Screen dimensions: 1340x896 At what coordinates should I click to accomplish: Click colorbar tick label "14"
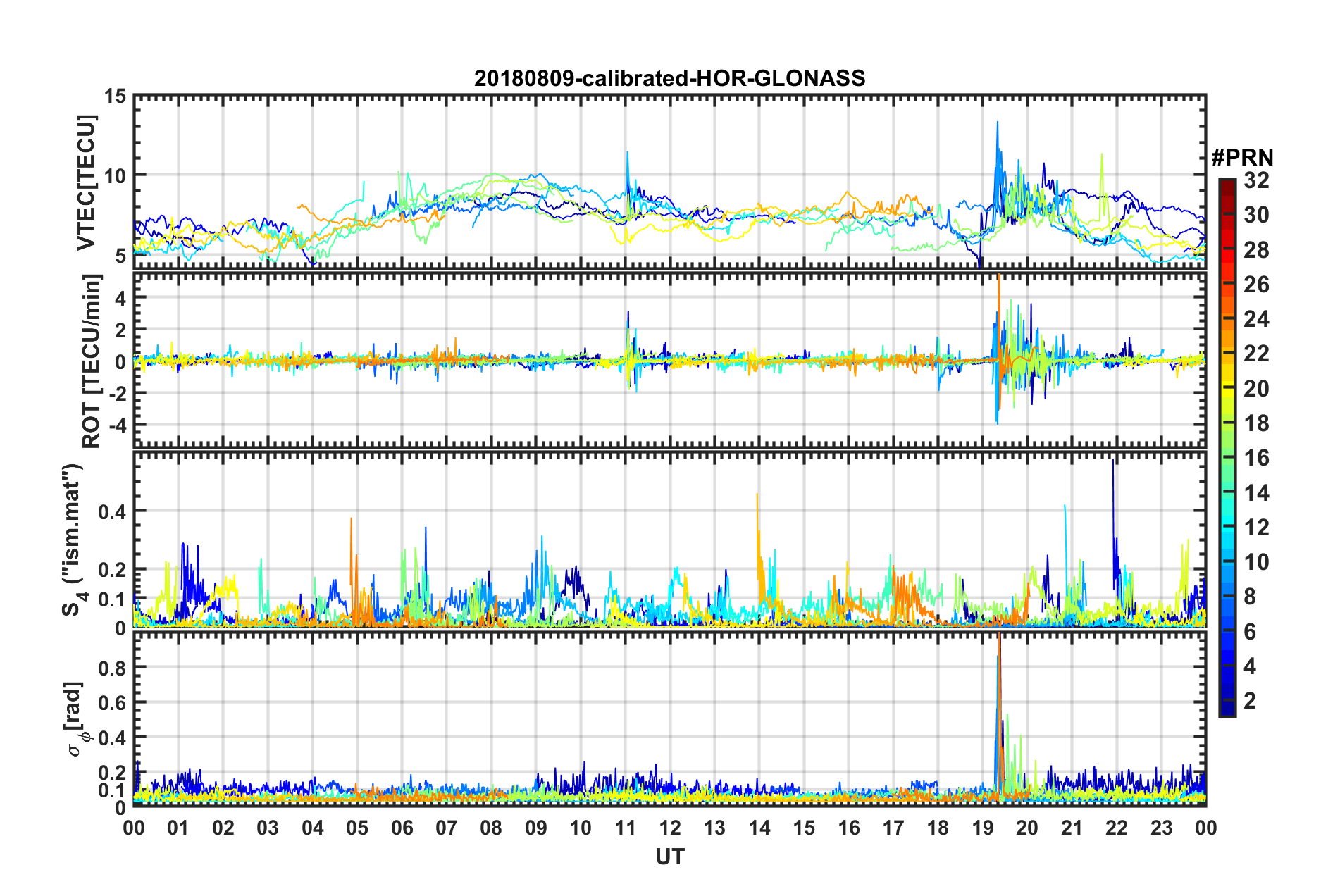[x=1256, y=492]
